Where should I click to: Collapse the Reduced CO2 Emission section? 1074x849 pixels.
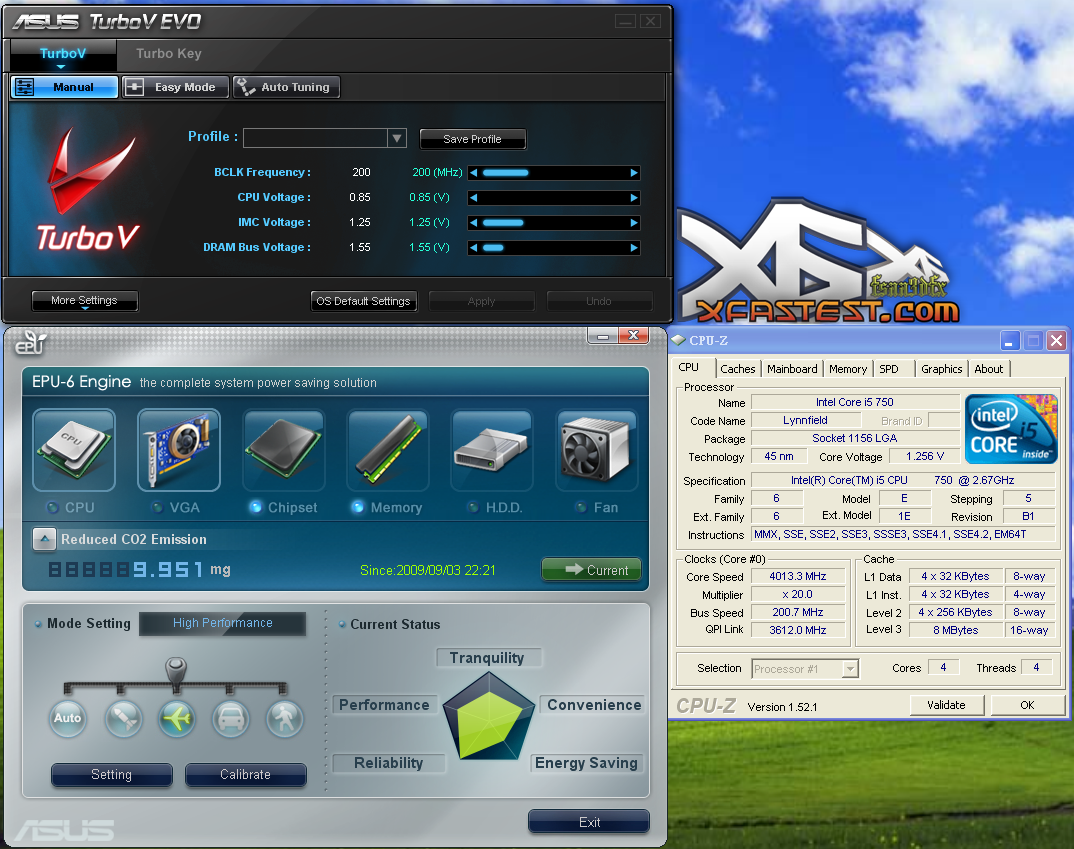click(44, 539)
